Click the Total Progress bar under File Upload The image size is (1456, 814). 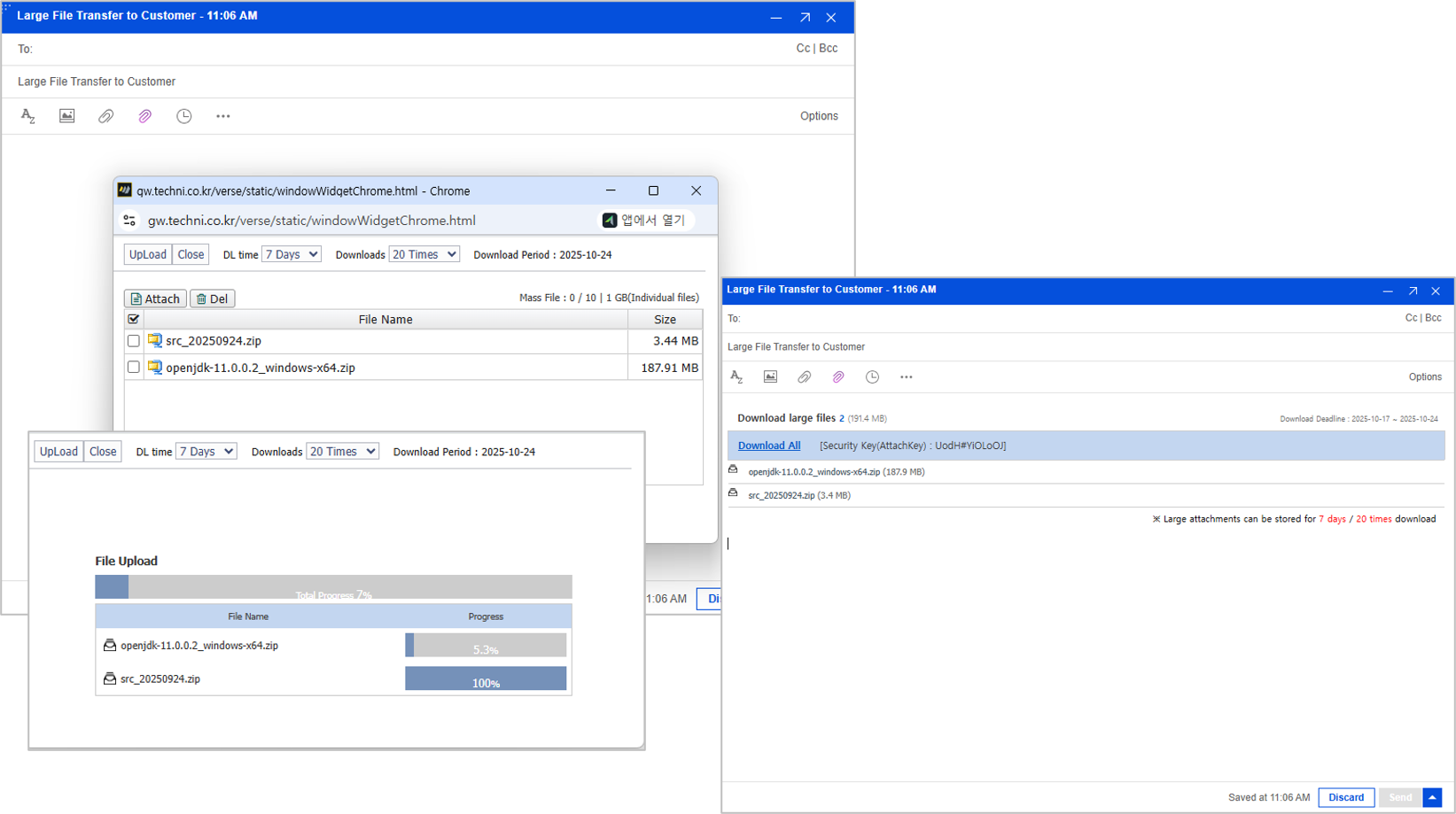tap(333, 587)
